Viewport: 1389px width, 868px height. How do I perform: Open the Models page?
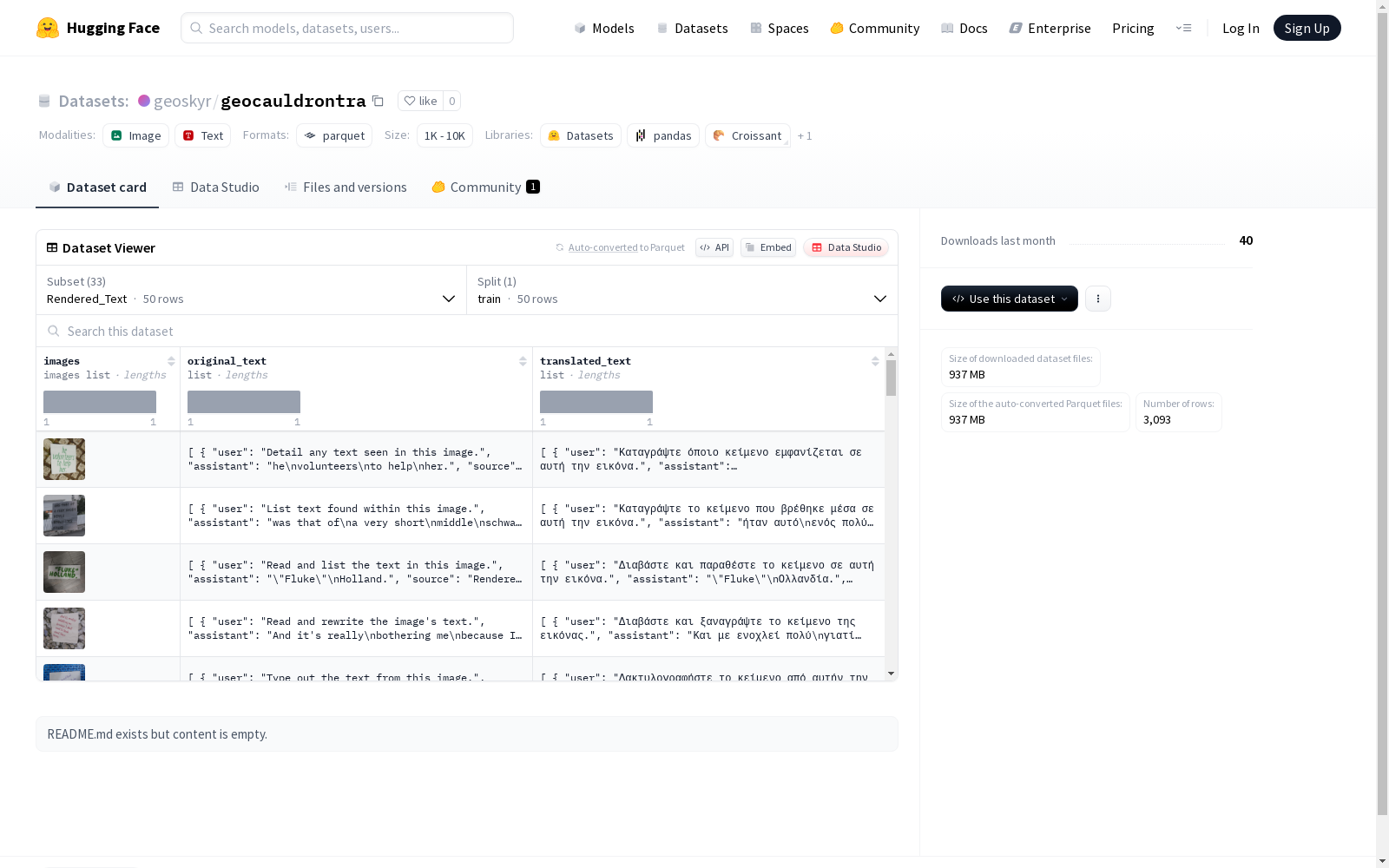(603, 28)
